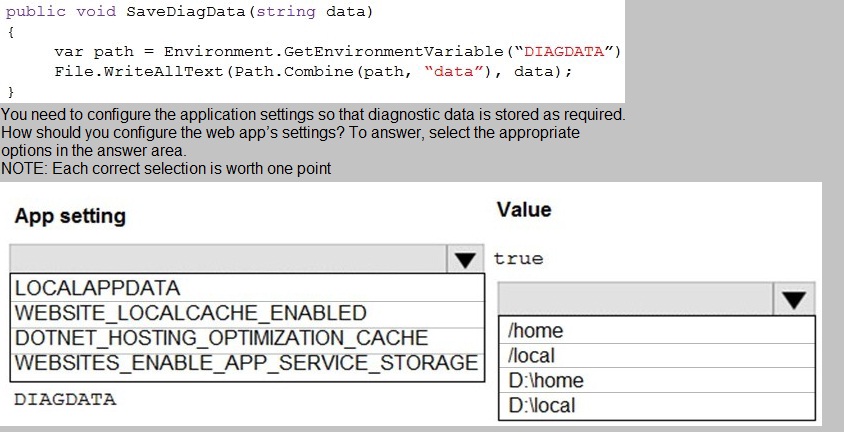Click the App setting heading
The image size is (844, 432).
click(x=70, y=216)
